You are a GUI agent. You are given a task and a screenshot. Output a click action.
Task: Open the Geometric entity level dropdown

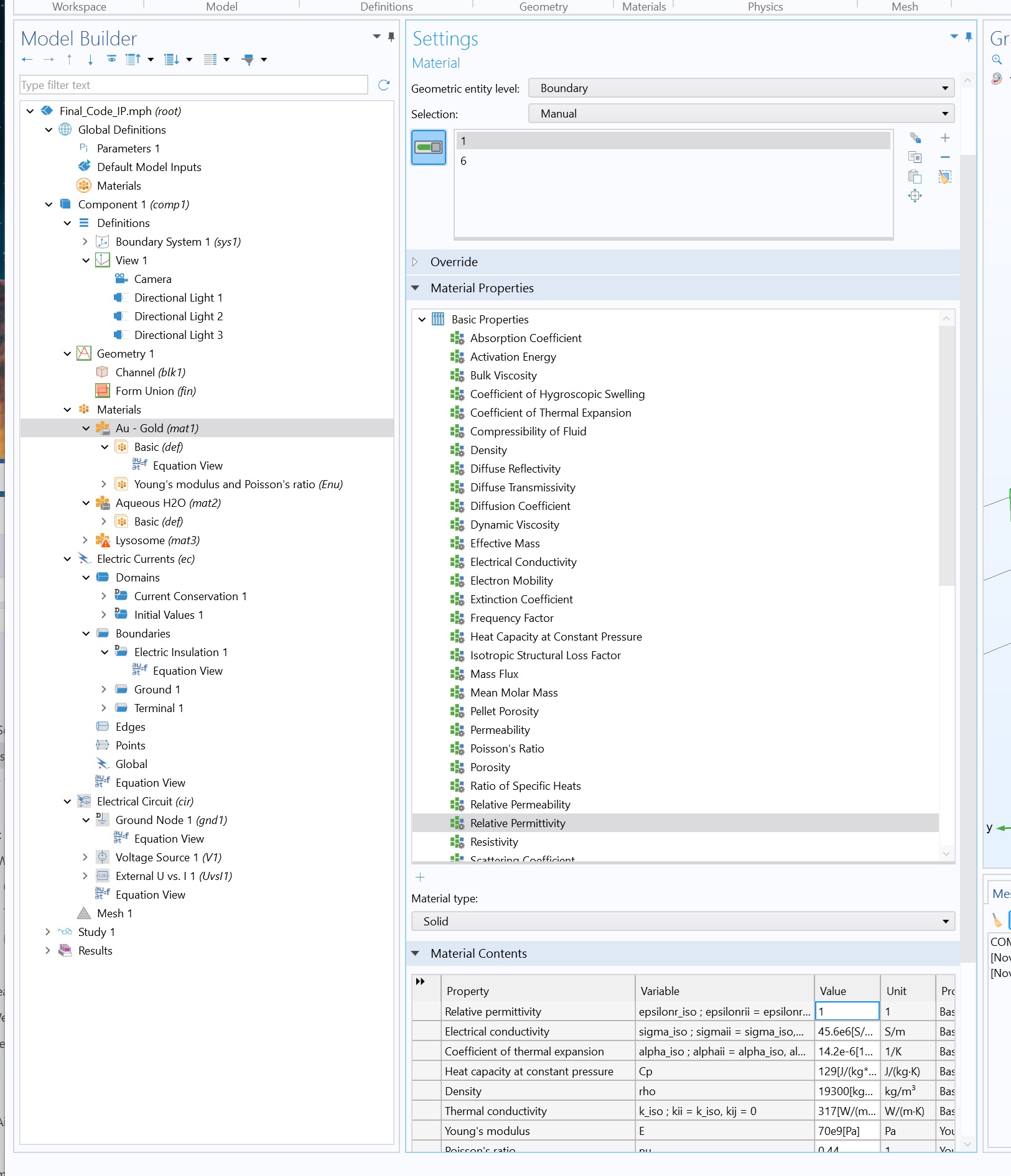pyautogui.click(x=741, y=88)
